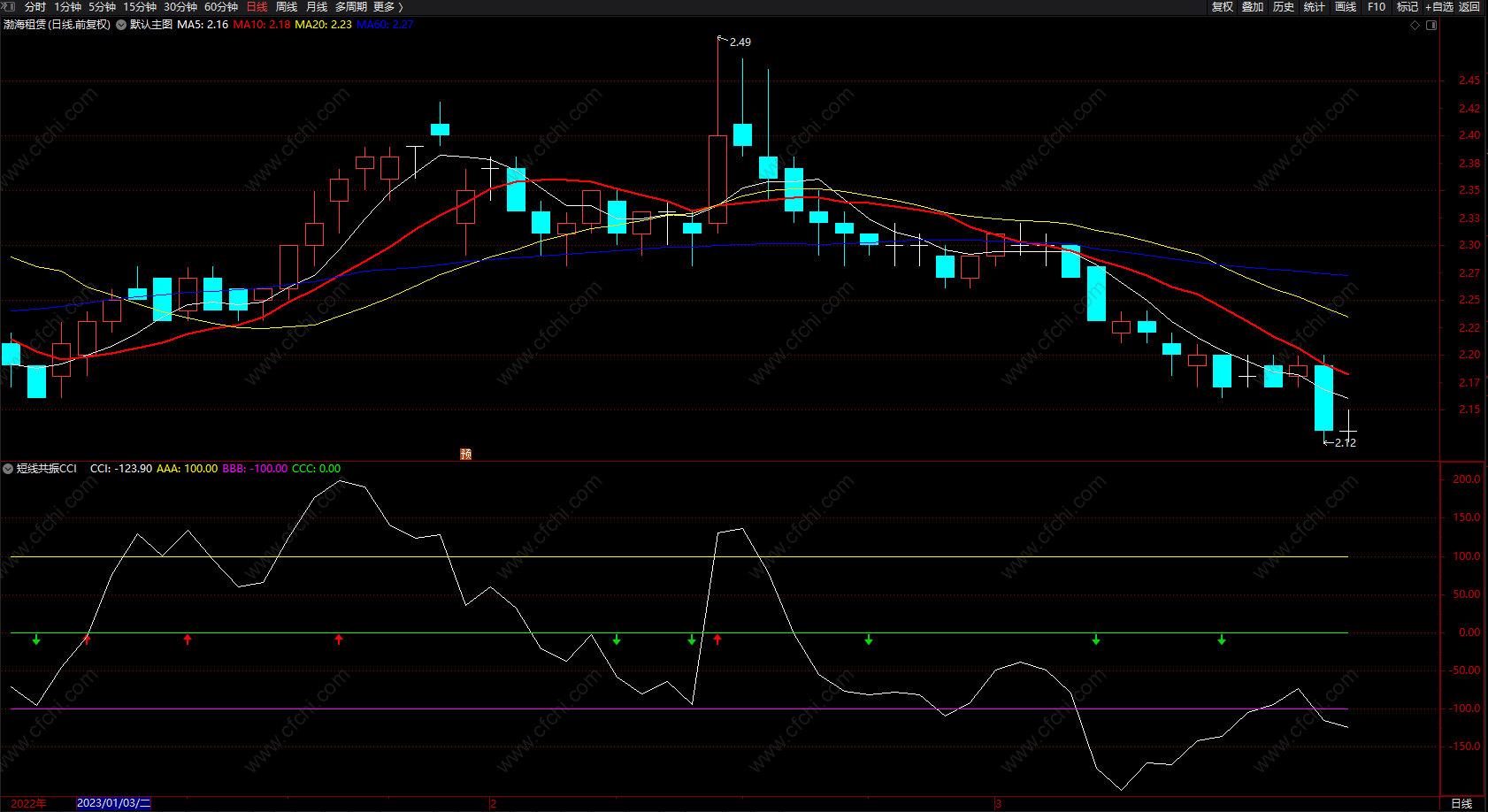This screenshot has height=812, width=1488.
Task: Select the blue MA60: 2.27 legend
Action: (x=385, y=25)
